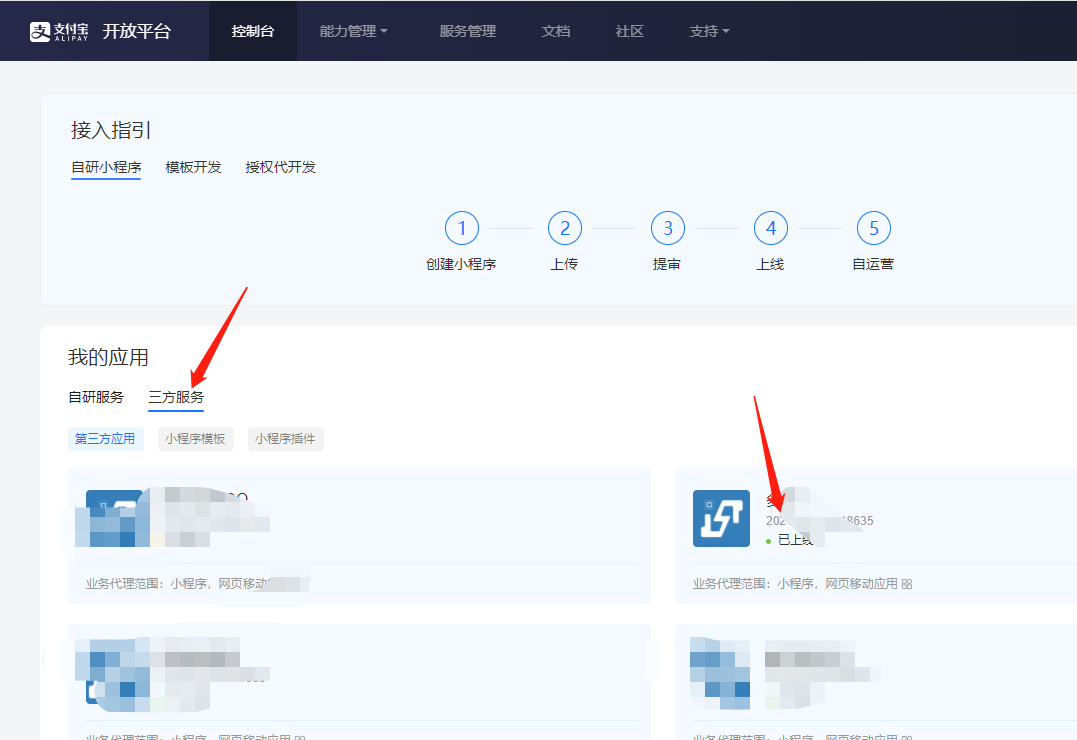The height and width of the screenshot is (740, 1077).
Task: Select the 小程序模板 filter tag
Action: (x=196, y=438)
